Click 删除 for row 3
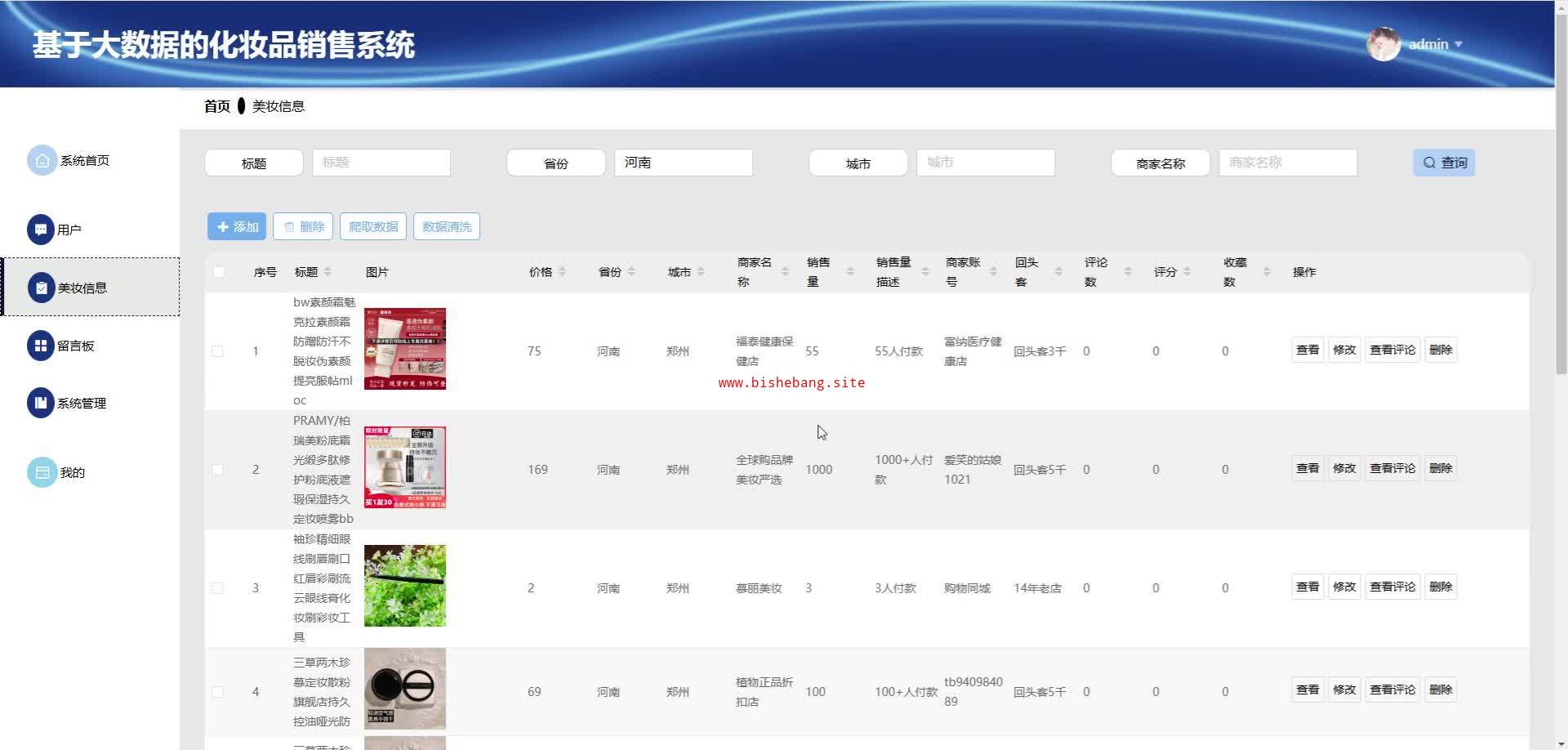This screenshot has height=750, width=1568. pos(1441,587)
